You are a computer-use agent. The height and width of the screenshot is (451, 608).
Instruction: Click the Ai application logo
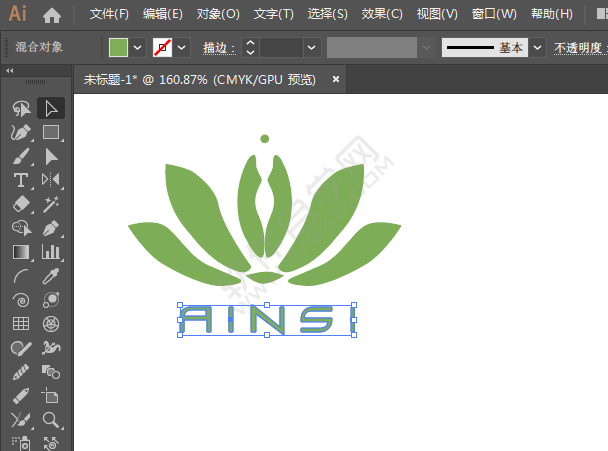[x=17, y=14]
